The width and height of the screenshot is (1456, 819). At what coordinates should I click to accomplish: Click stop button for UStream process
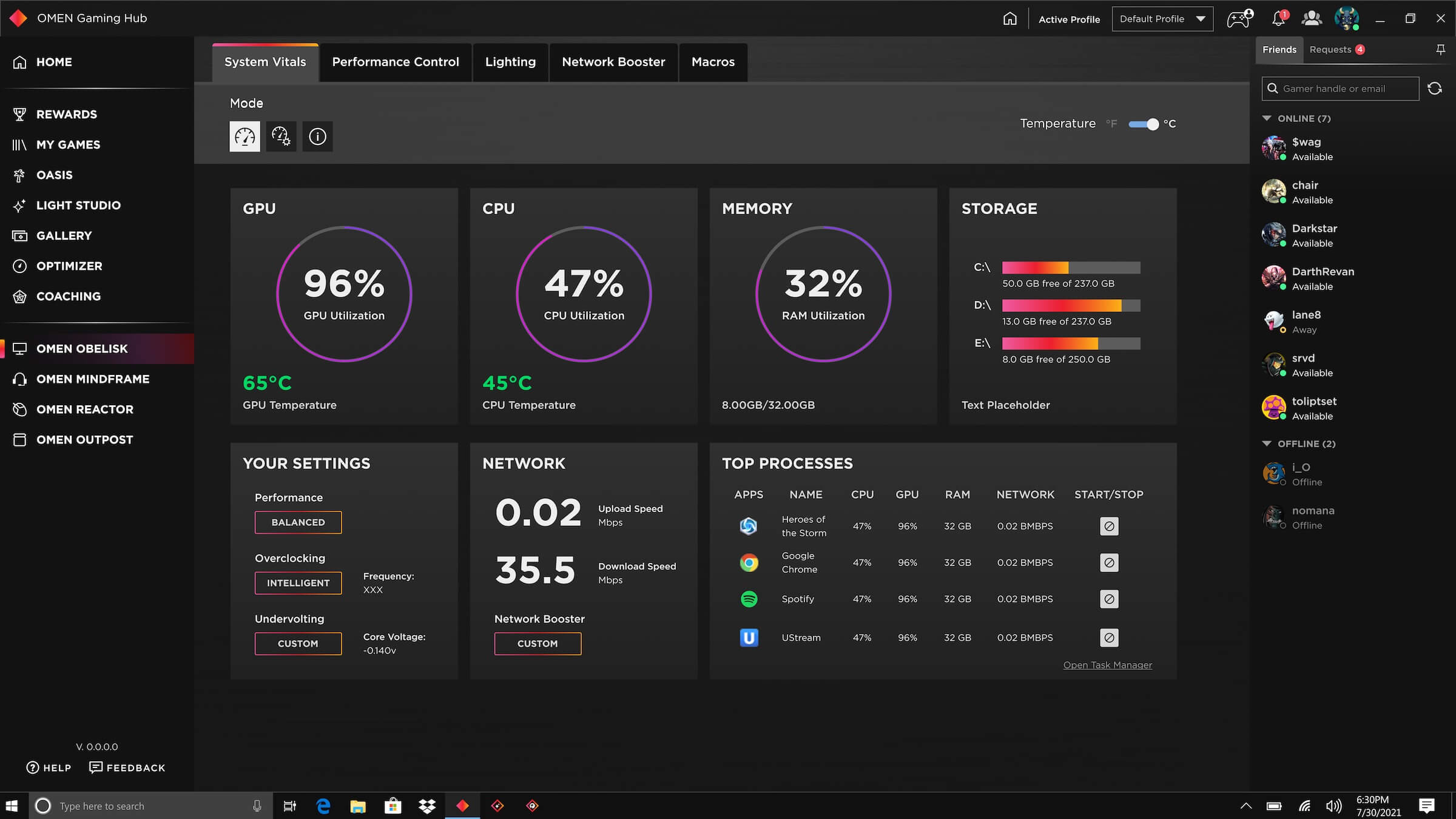(x=1109, y=637)
